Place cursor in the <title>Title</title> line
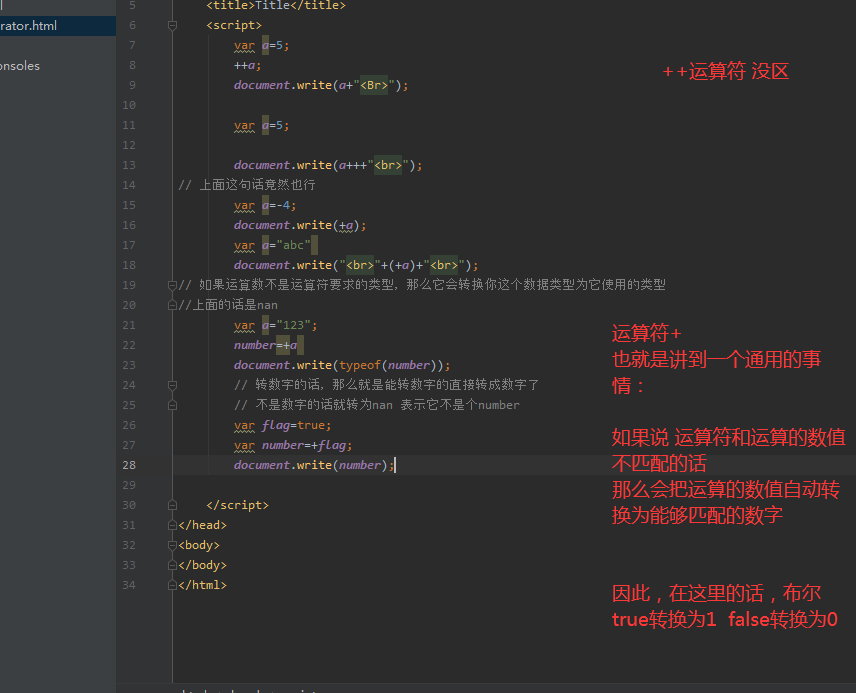The image size is (856, 693). pyautogui.click(x=276, y=5)
